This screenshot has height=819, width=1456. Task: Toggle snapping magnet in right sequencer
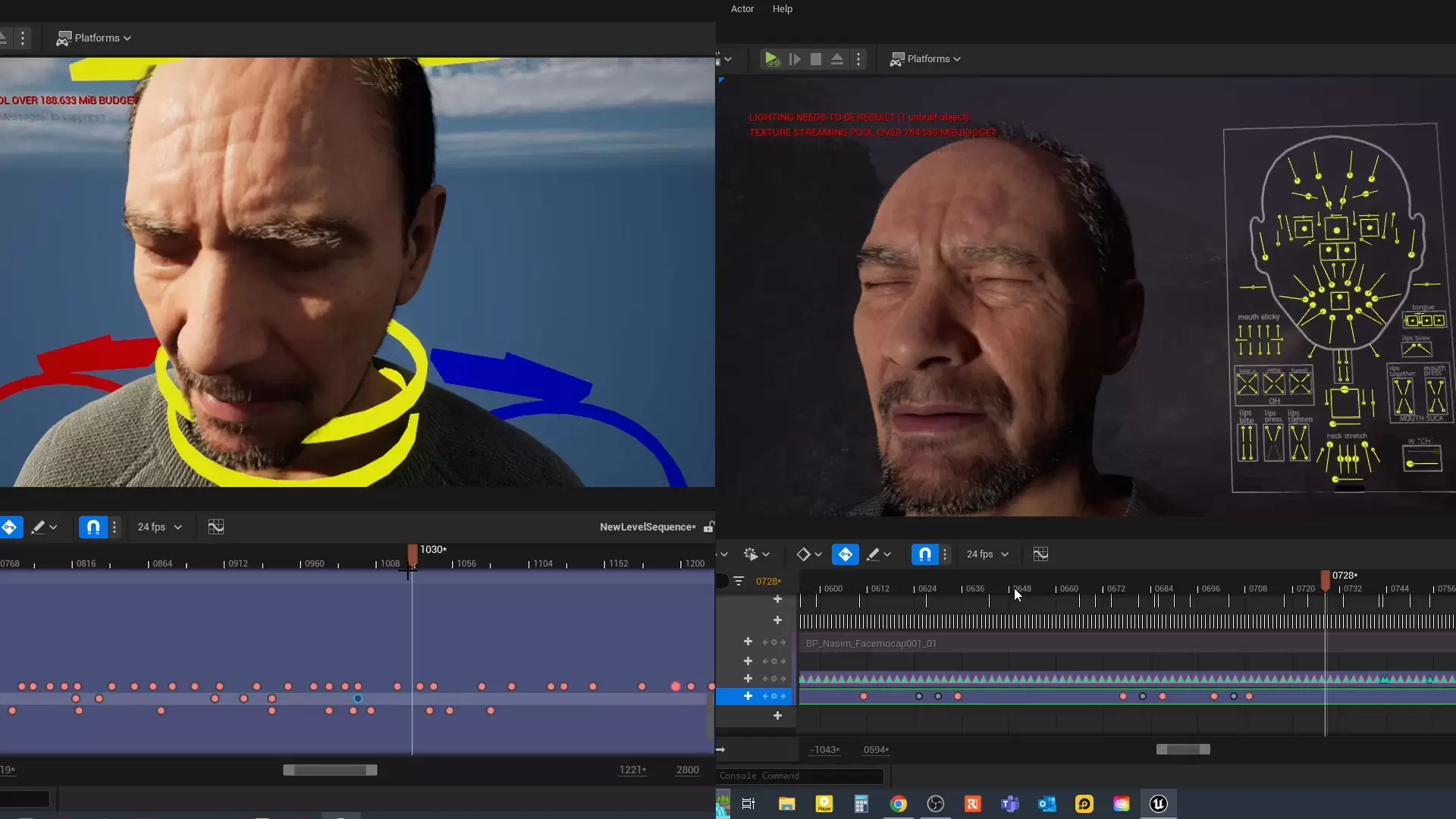point(924,554)
